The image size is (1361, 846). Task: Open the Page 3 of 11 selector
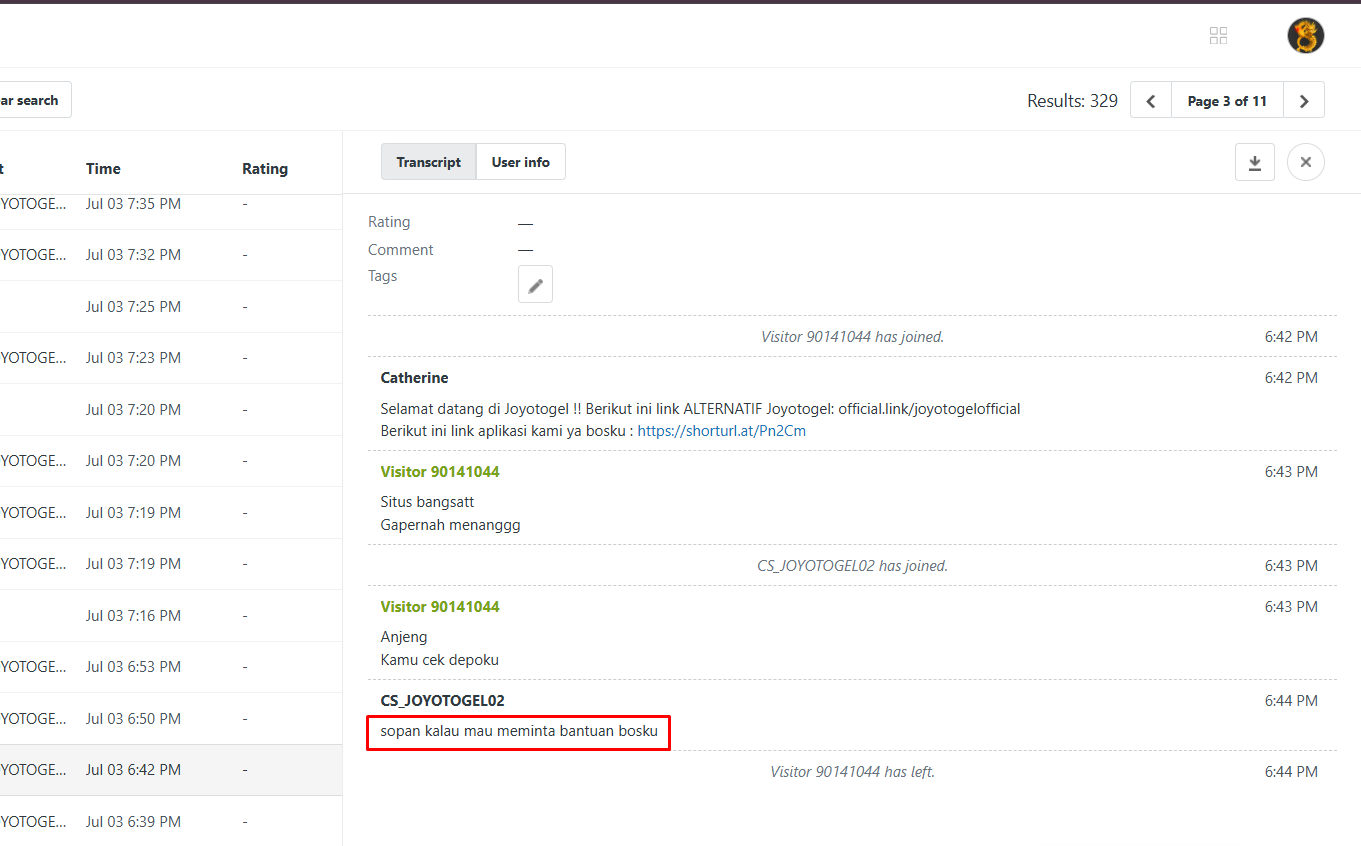tap(1227, 101)
